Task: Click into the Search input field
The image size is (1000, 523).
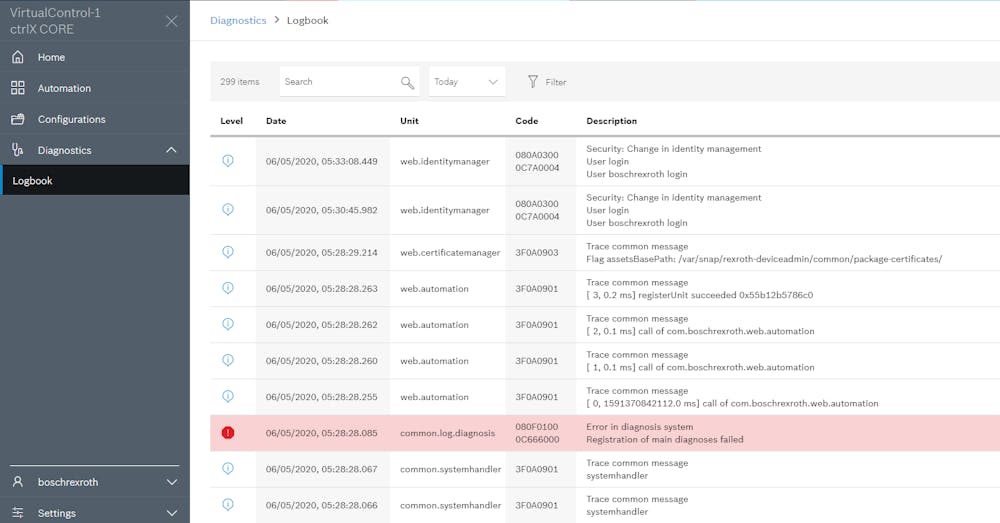Action: pos(338,82)
